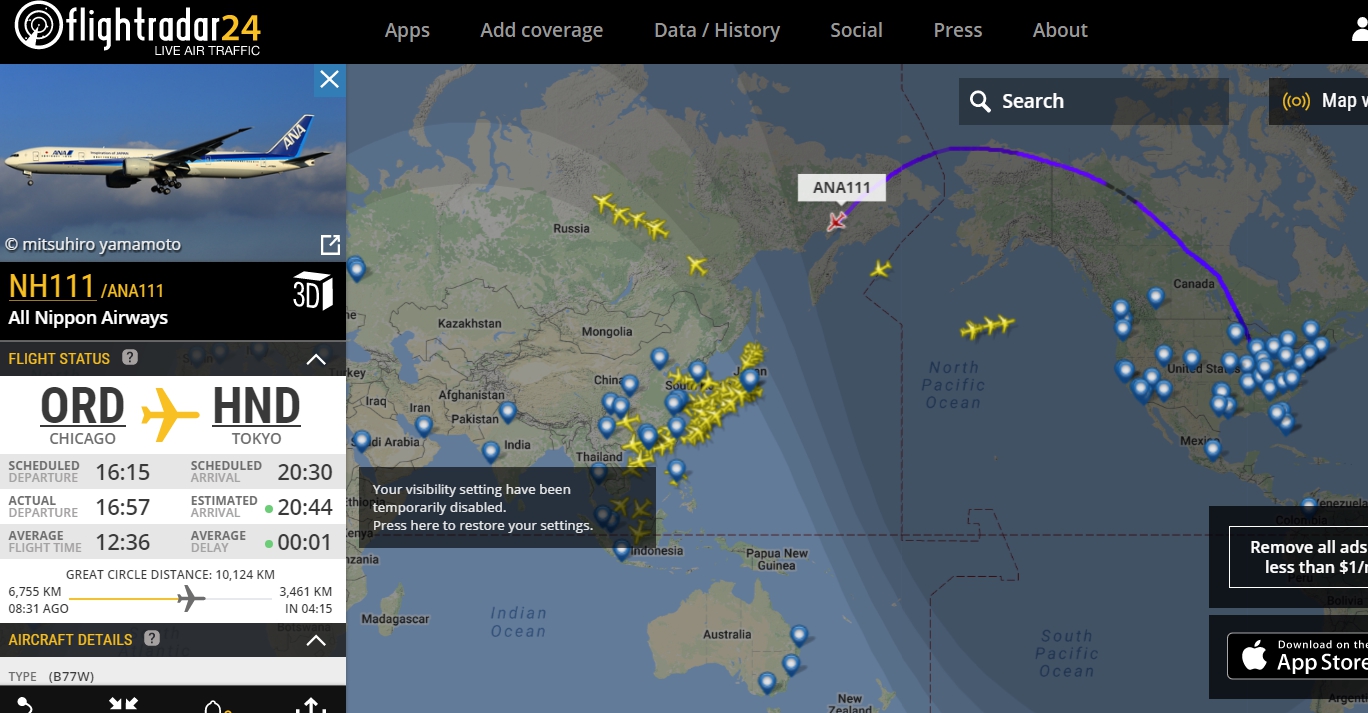Restore visibility settings via notification

(x=507, y=507)
